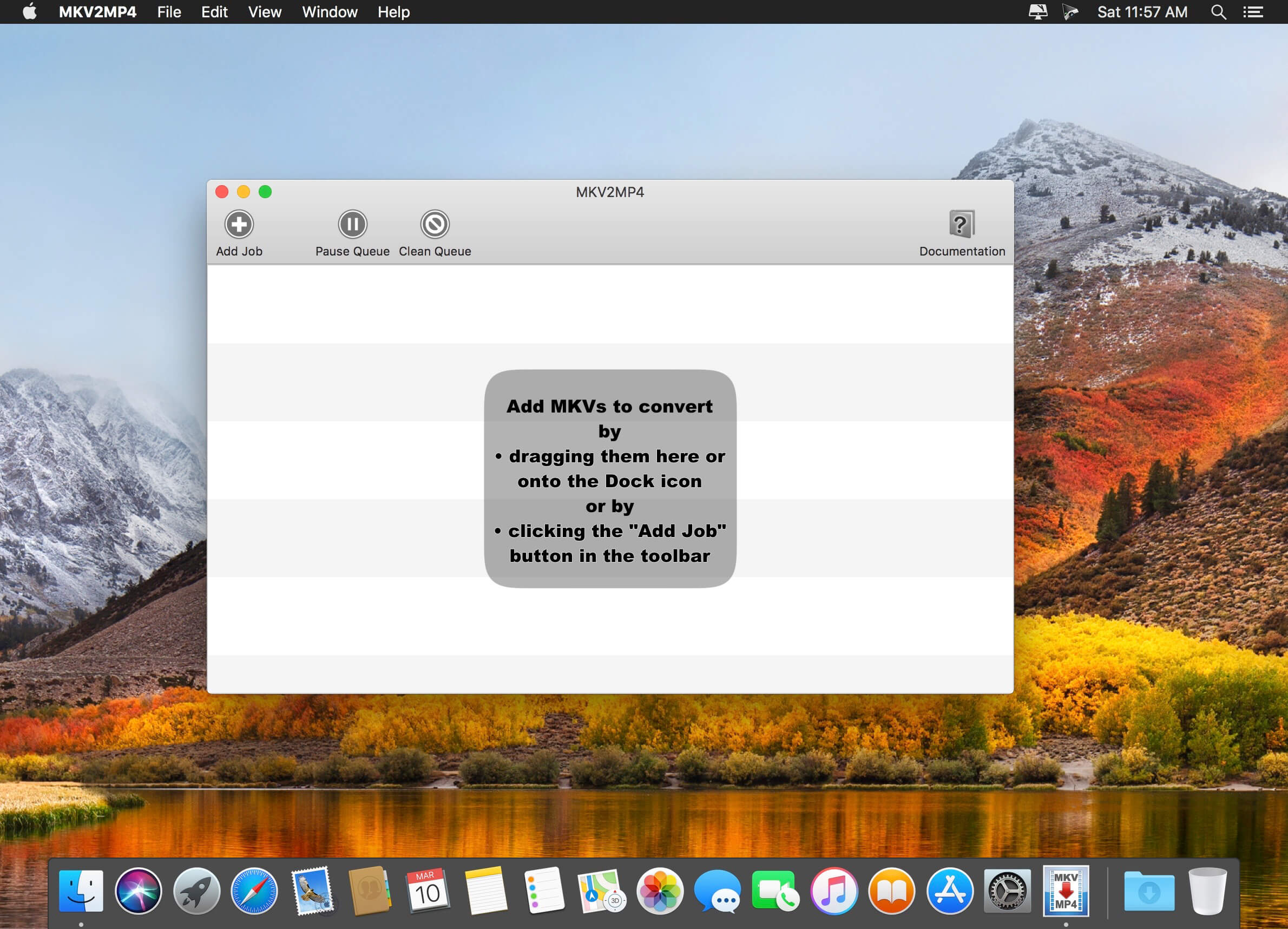Open the Photos app from Dock
The width and height of the screenshot is (1288, 929).
click(x=659, y=891)
